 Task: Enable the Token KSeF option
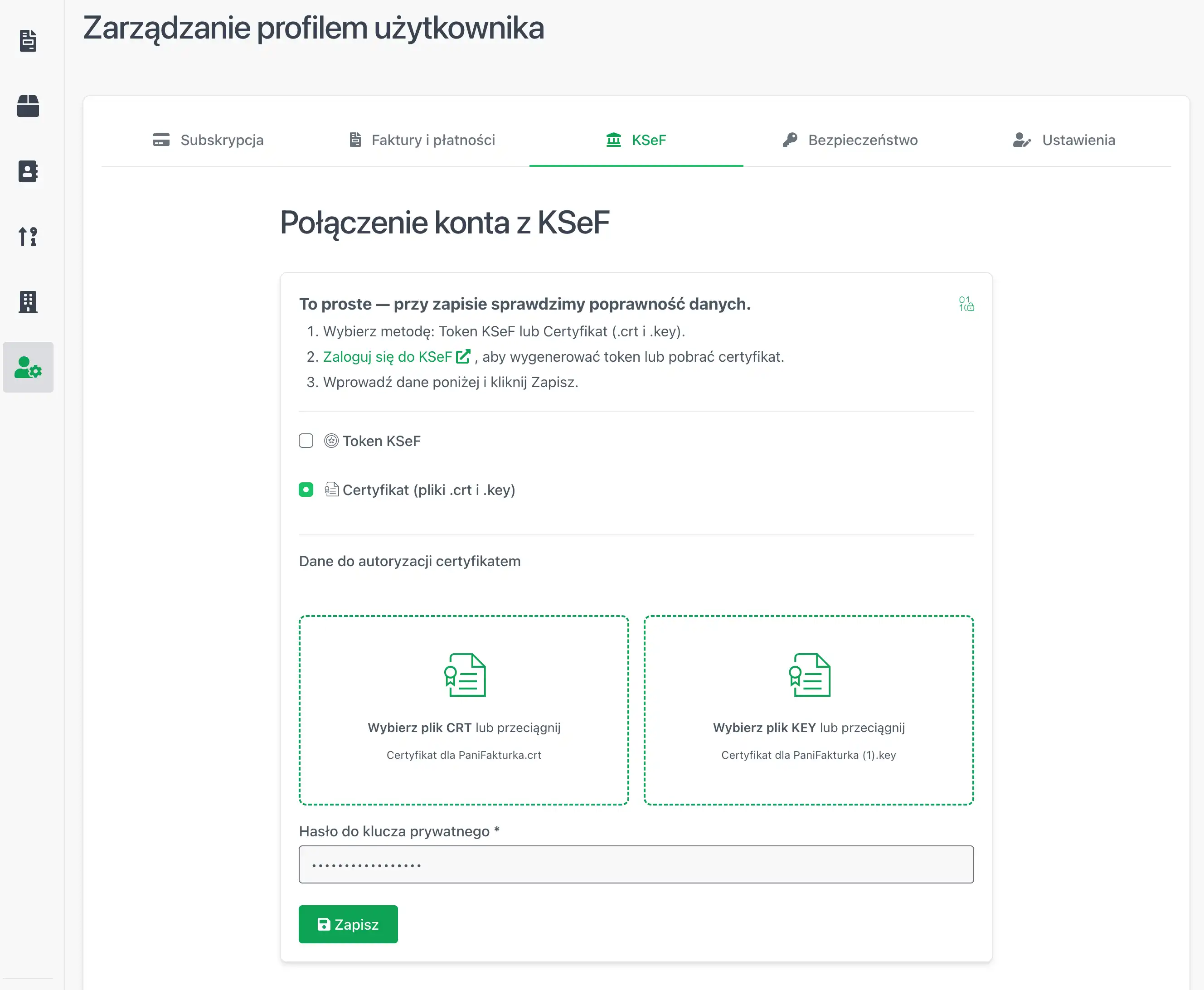(306, 440)
